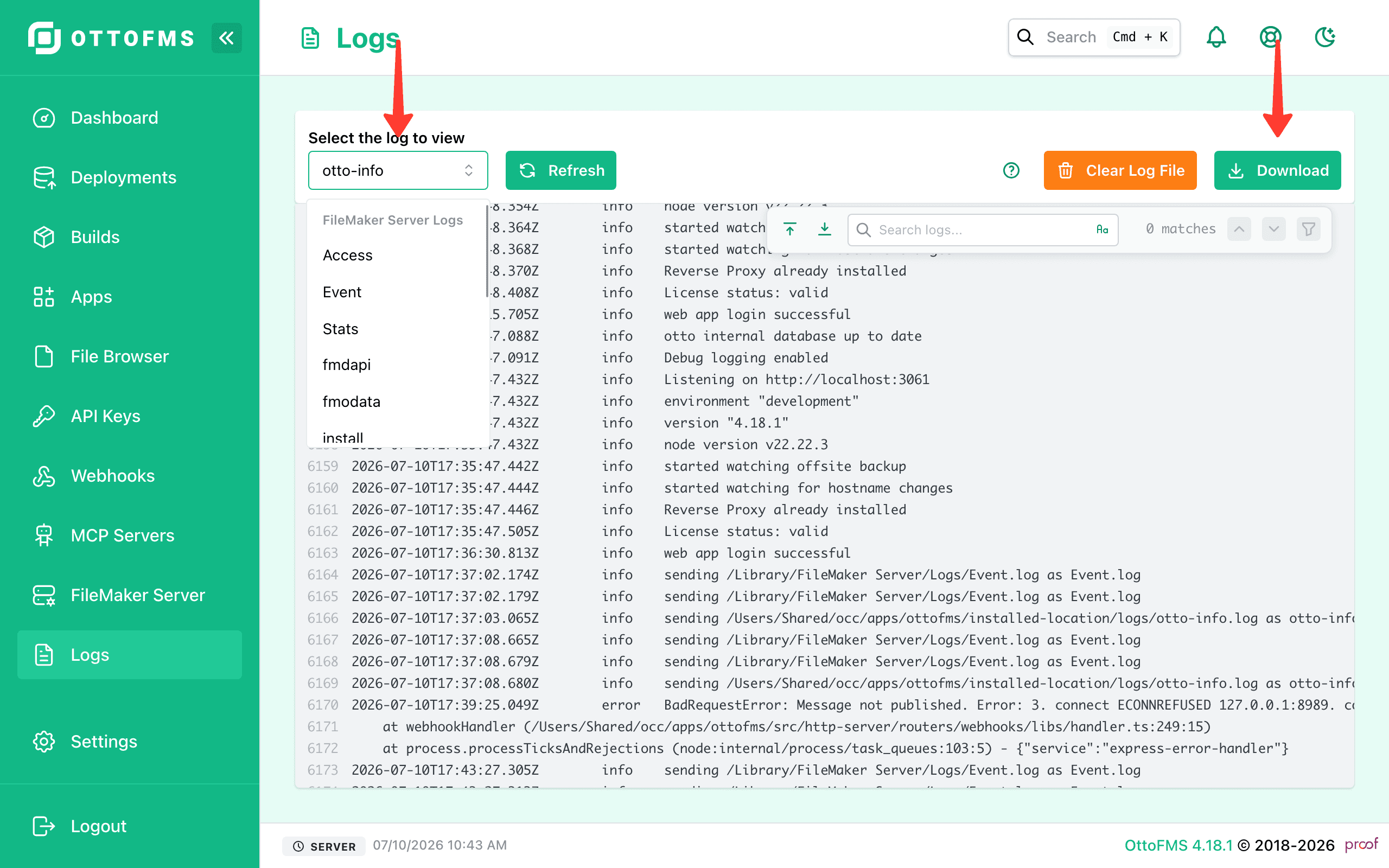Open the otto-info log selector dropdown
Screen dimensions: 1389x868
[x=398, y=170]
